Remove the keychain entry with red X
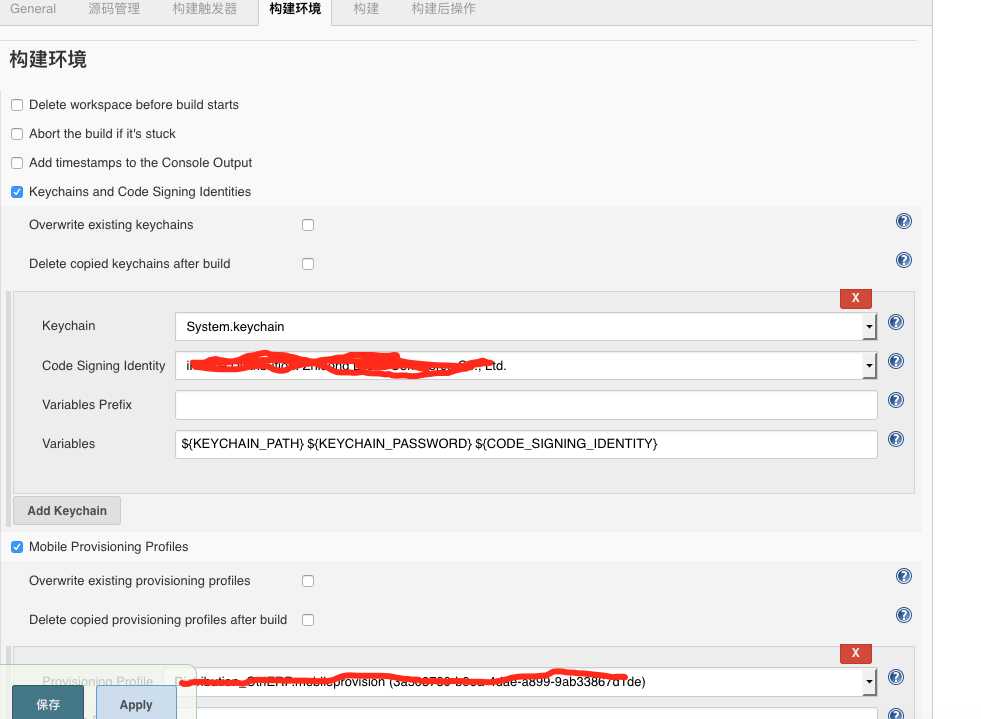The width and height of the screenshot is (981, 719). tap(855, 298)
